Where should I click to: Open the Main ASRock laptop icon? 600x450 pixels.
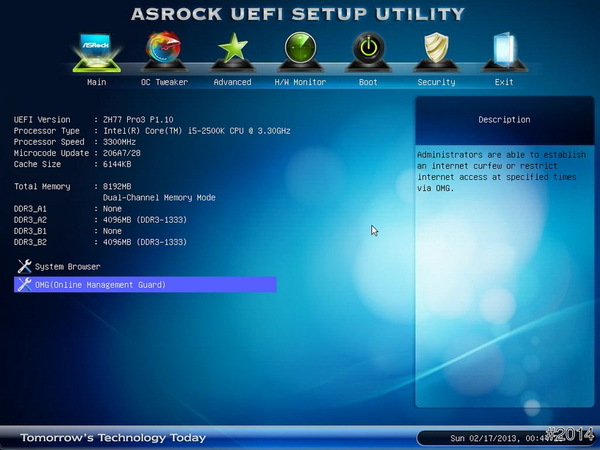(96, 52)
